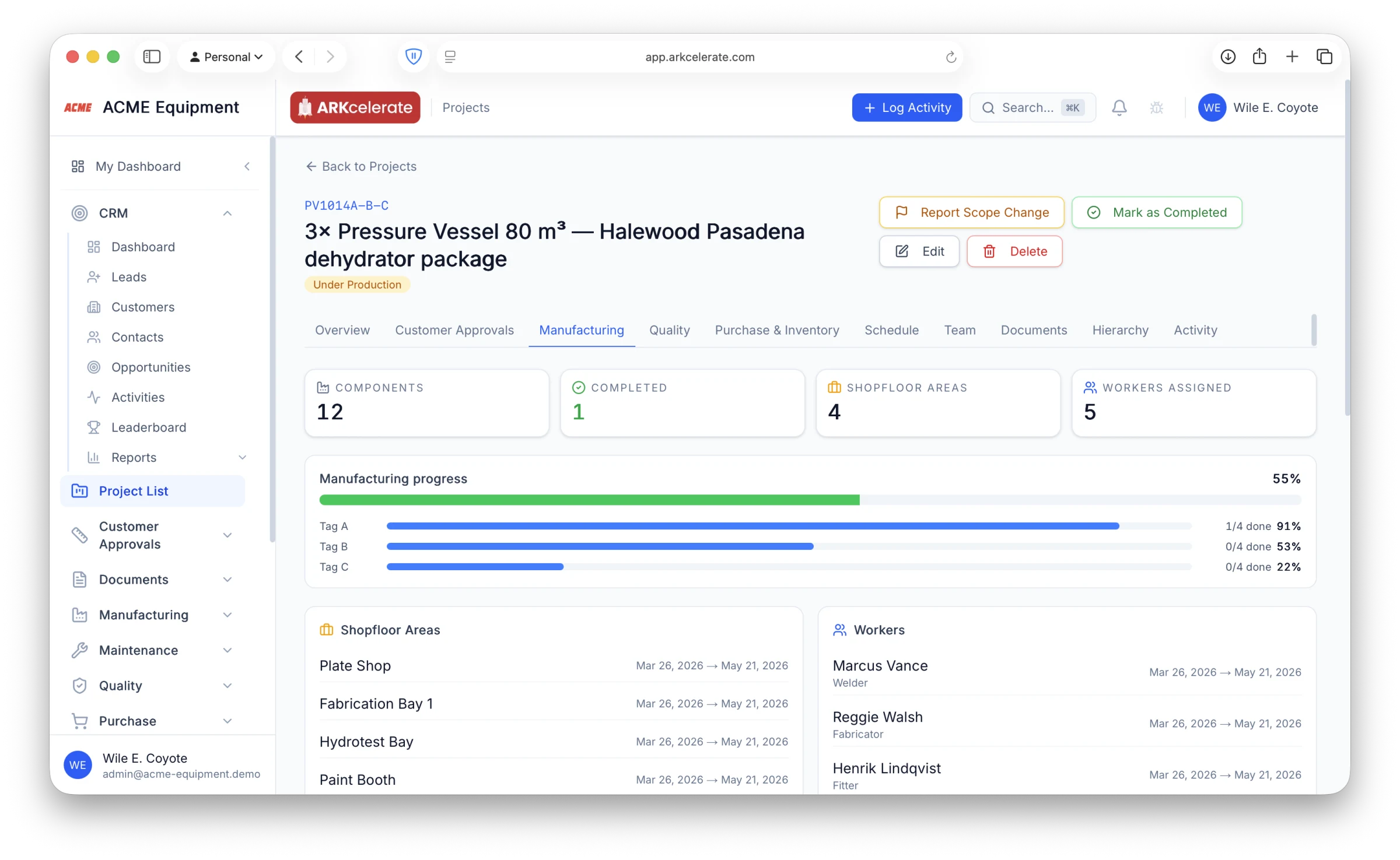Expand the Quality sidebar section
The width and height of the screenshot is (1400, 860).
[228, 686]
